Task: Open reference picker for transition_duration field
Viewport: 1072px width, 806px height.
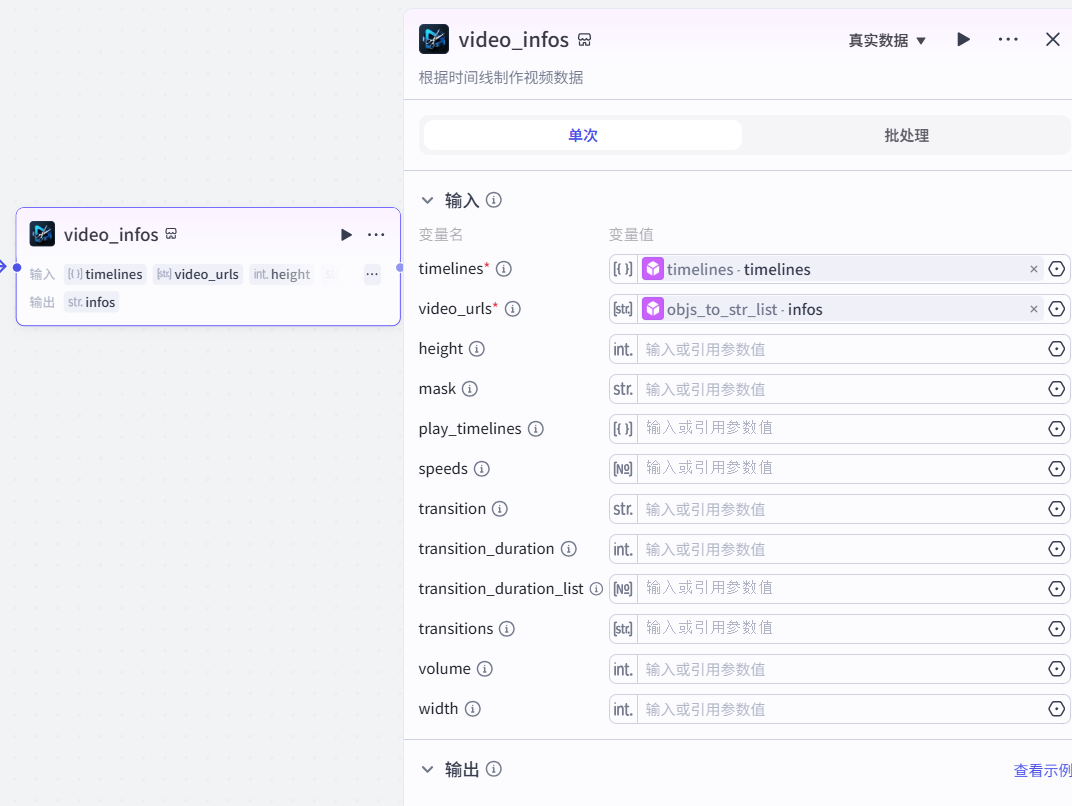Action: click(1056, 549)
